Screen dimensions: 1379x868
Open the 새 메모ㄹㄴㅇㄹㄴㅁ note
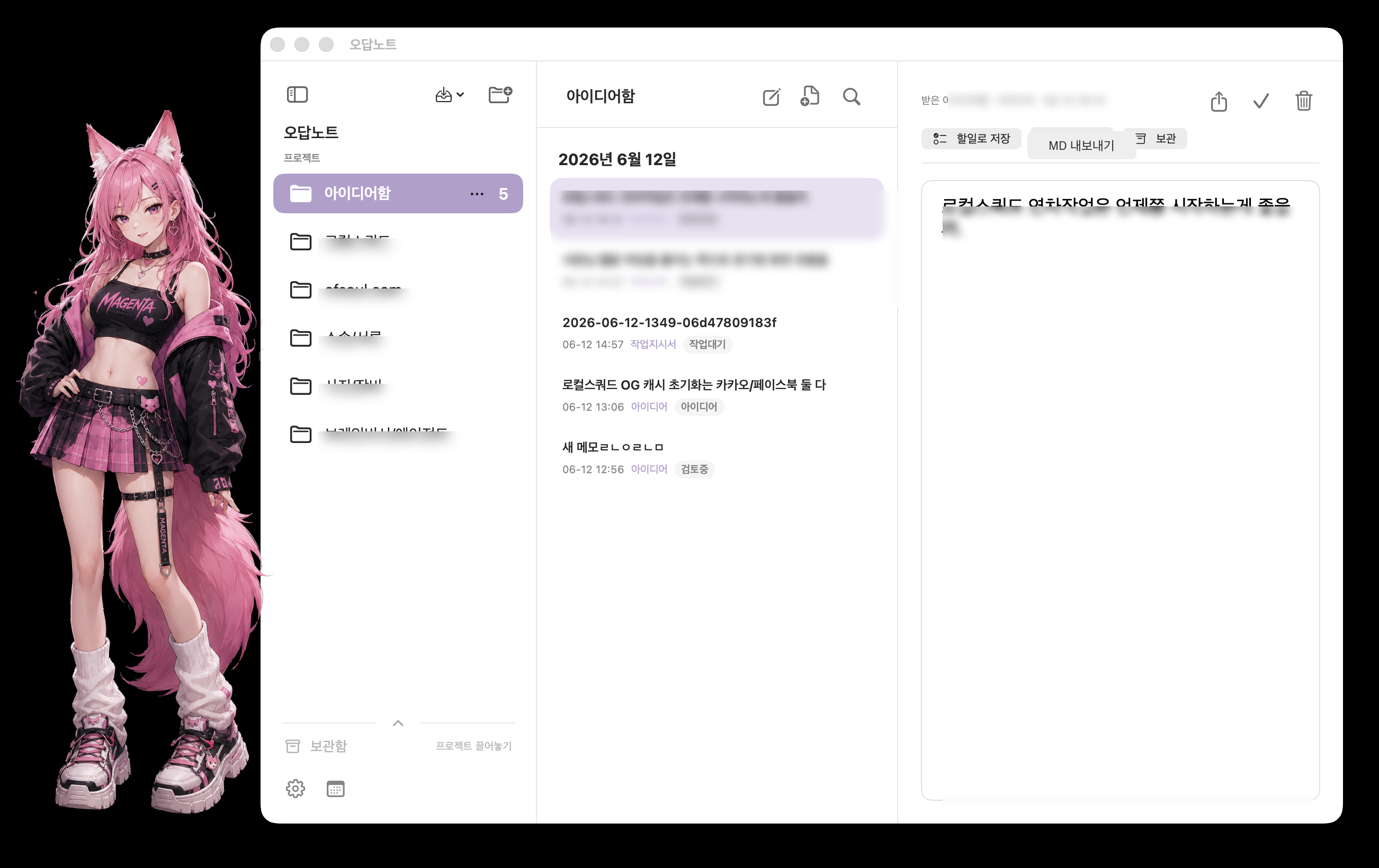717,458
